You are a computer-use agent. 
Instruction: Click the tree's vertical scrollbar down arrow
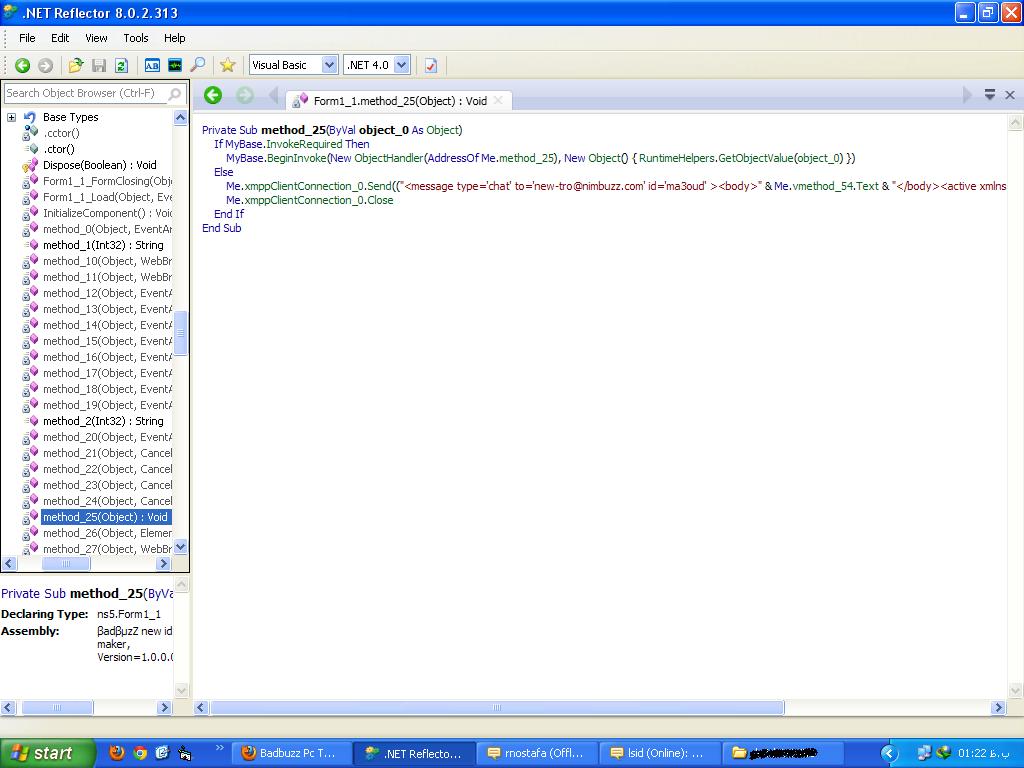pos(181,547)
